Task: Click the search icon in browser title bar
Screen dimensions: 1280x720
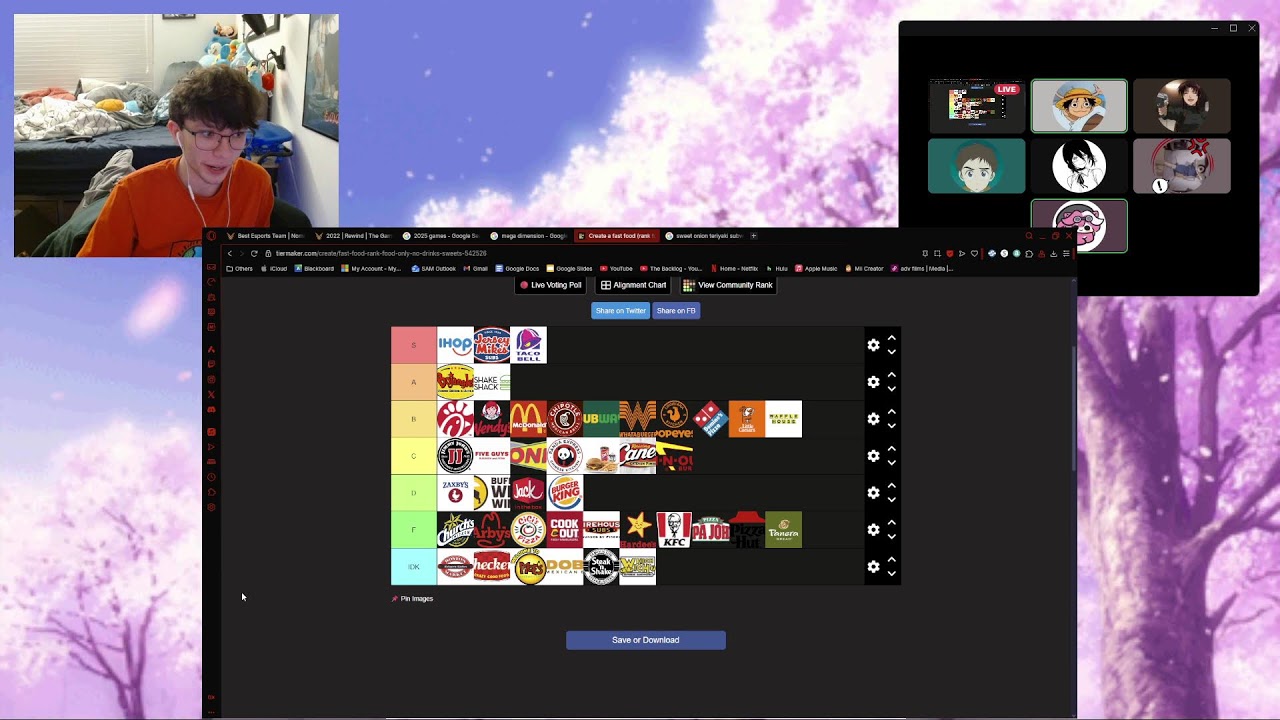Action: click(x=1029, y=236)
